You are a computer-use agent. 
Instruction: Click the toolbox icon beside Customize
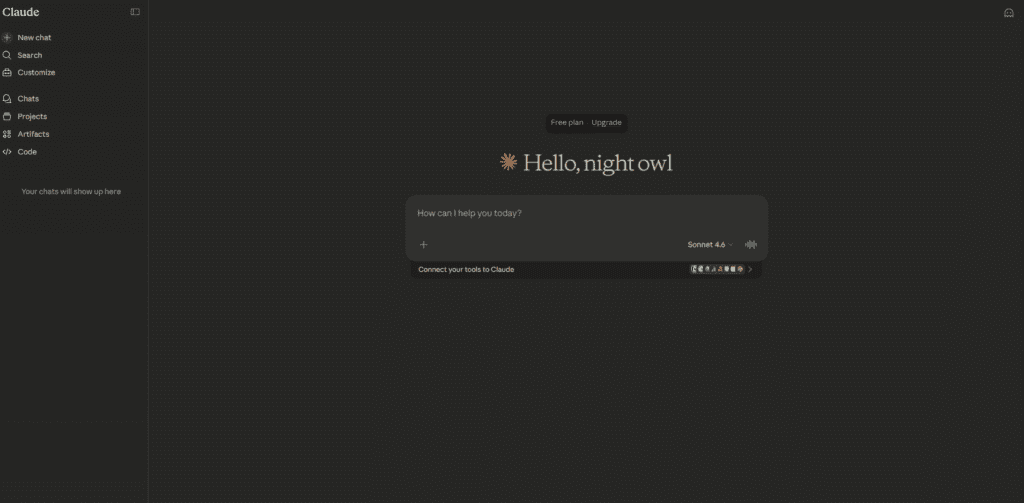point(7,73)
